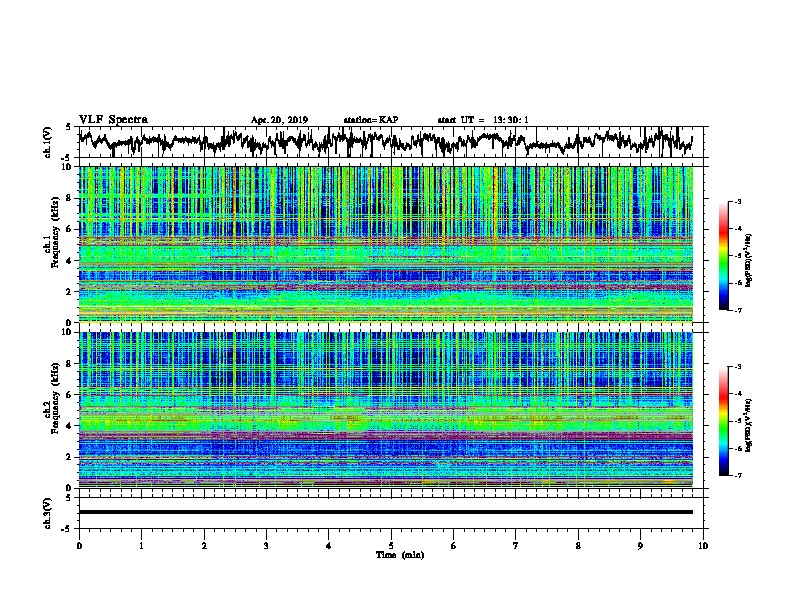
Task: Click inside the ch.2 frequency spectrogram
Action: click(x=385, y=409)
